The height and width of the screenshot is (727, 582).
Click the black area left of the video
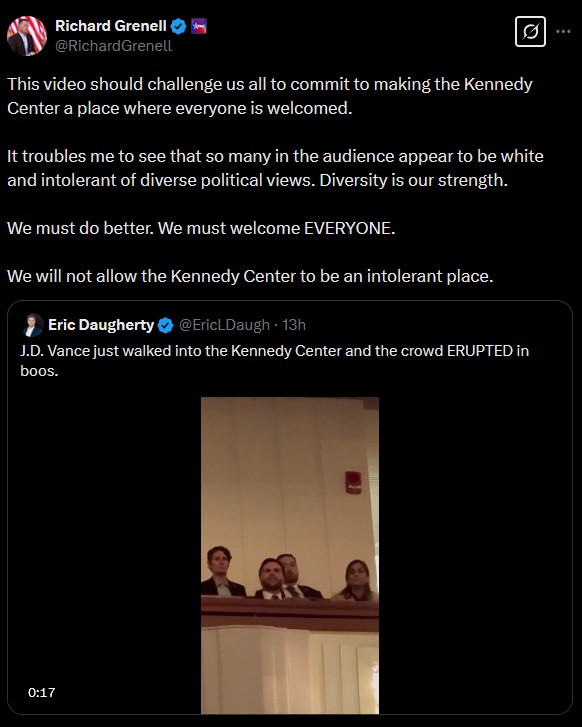[x=104, y=555]
